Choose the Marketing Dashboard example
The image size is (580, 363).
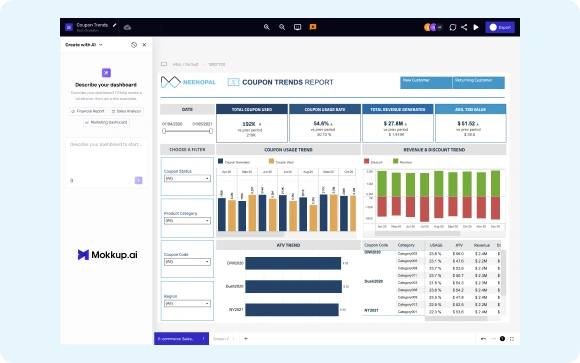tap(106, 122)
